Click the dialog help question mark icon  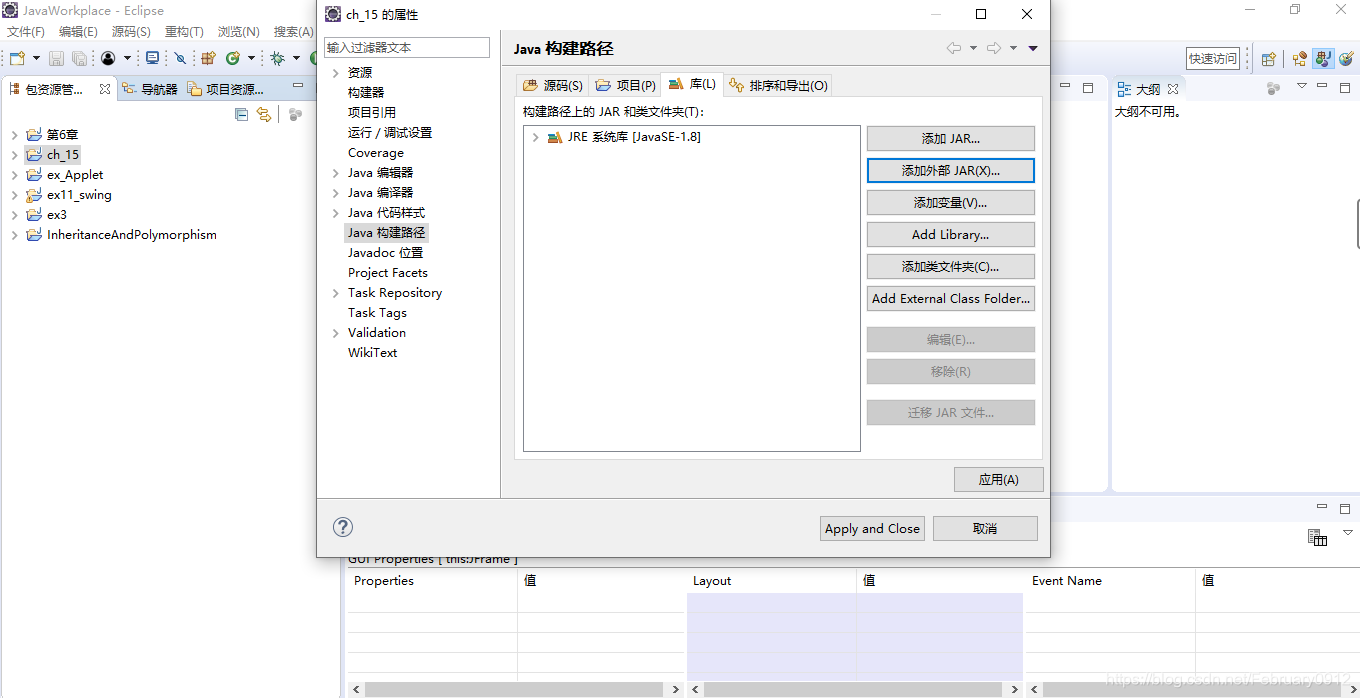point(343,527)
